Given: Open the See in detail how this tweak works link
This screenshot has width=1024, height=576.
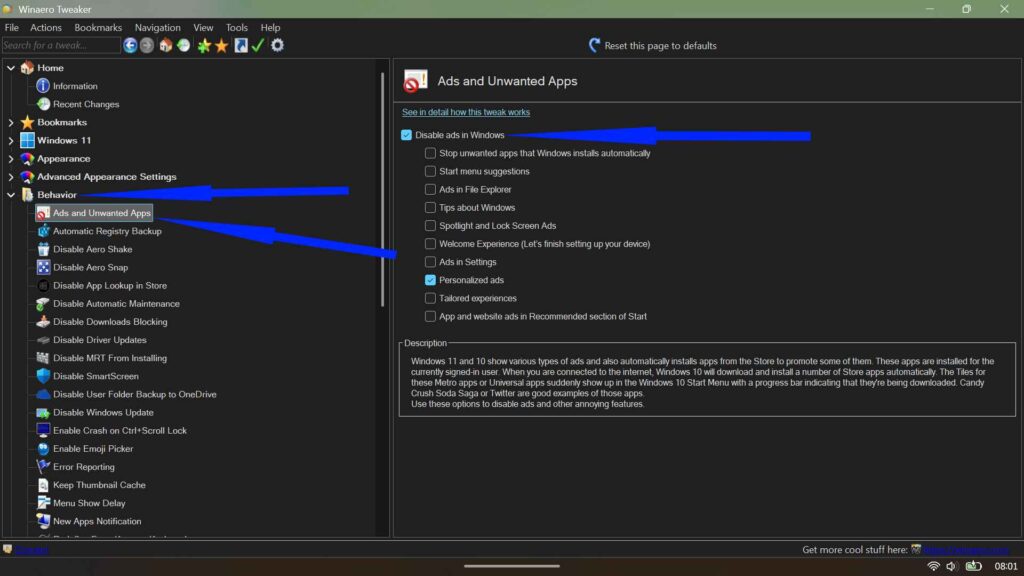Looking at the screenshot, I should 466,112.
